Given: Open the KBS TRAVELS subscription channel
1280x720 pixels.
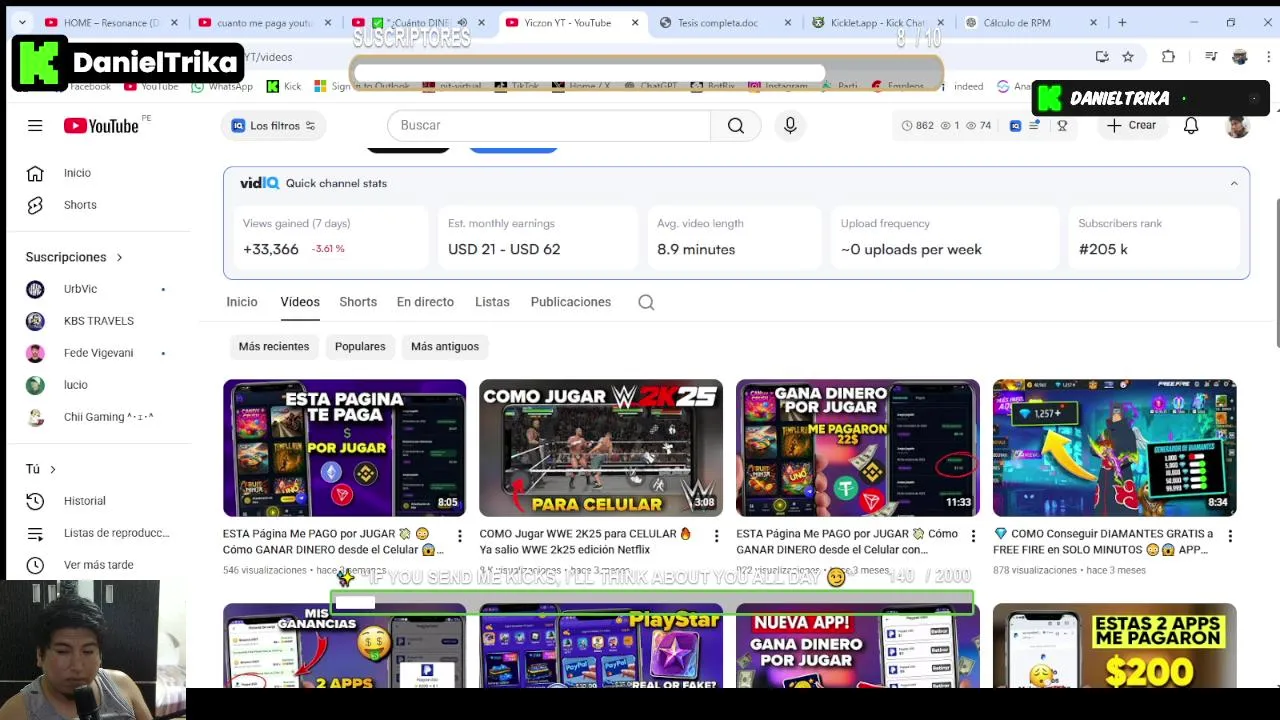Looking at the screenshot, I should coord(97,321).
